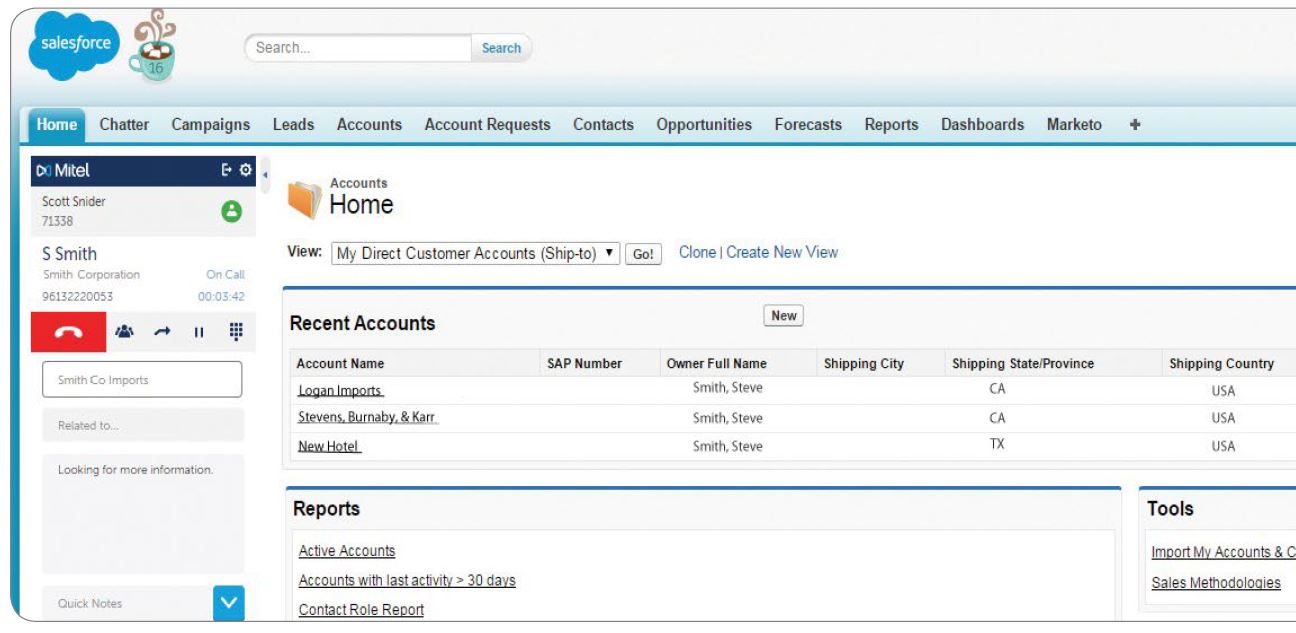Click the caller number 96132220053
The height and width of the screenshot is (633, 1296).
pos(78,295)
